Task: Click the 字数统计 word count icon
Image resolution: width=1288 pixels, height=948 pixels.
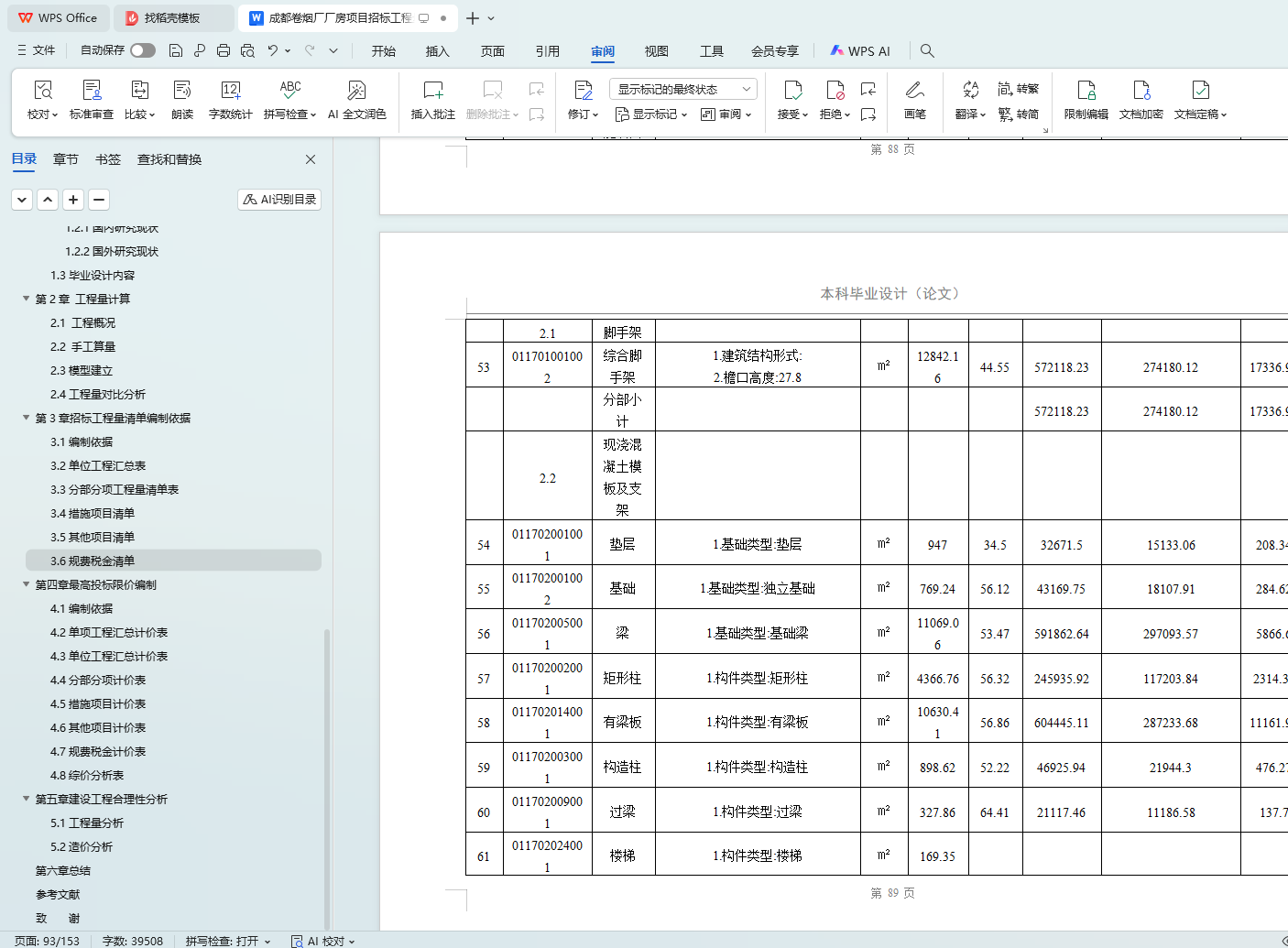Action: point(230,91)
